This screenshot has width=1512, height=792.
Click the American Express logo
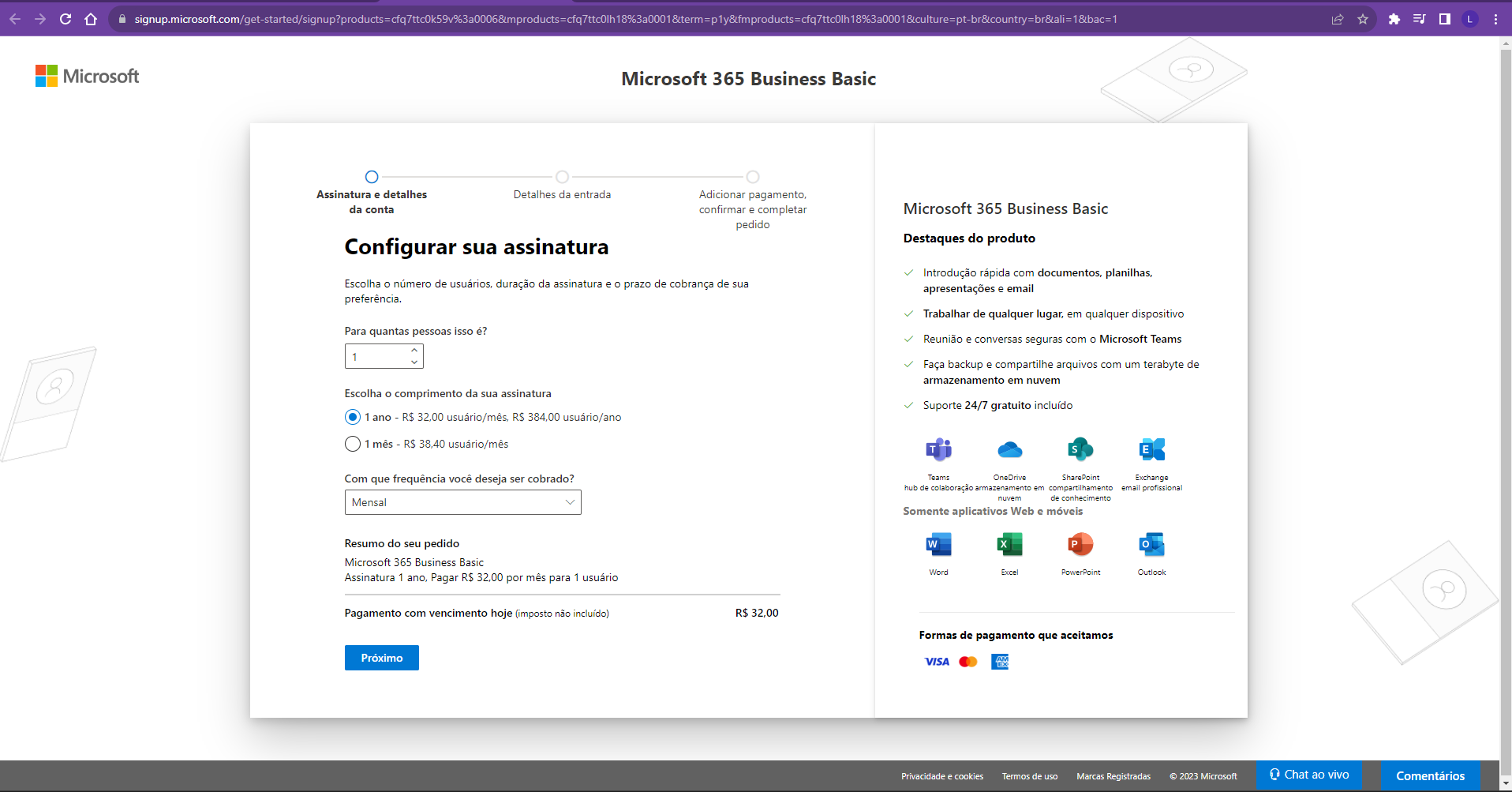click(1000, 662)
